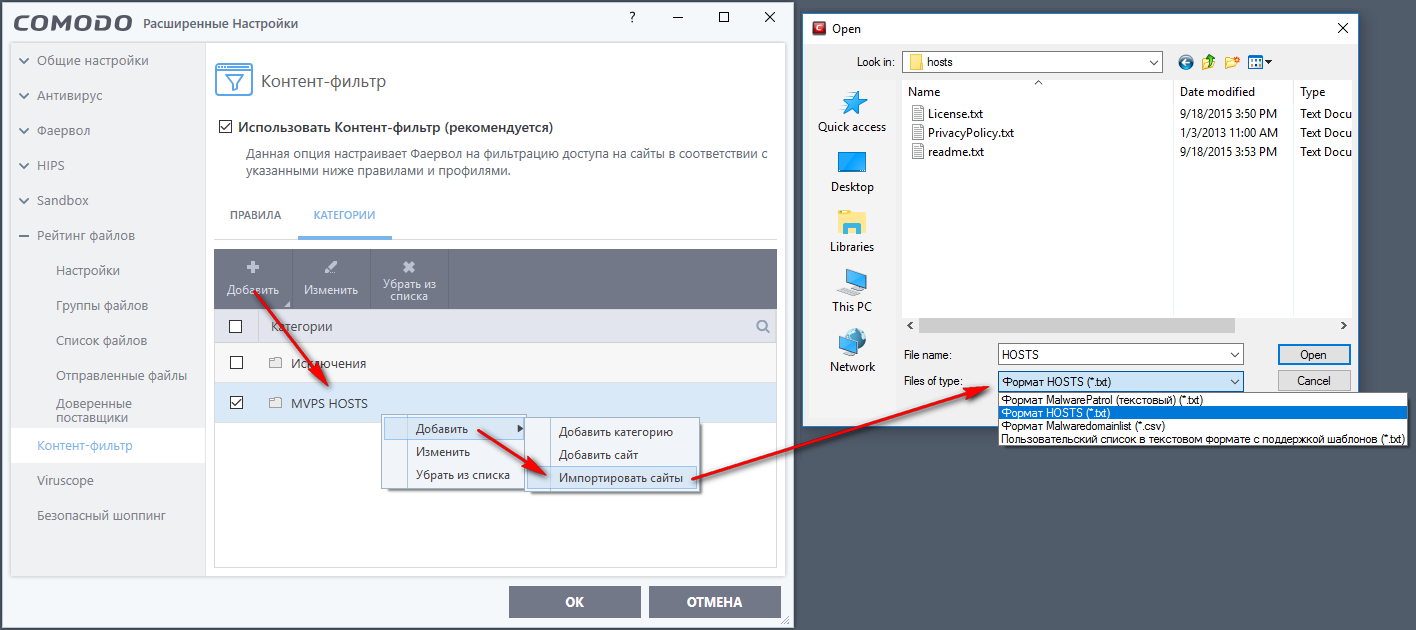Select Пользовательский список в текстовом формате option

pyautogui.click(x=1203, y=438)
